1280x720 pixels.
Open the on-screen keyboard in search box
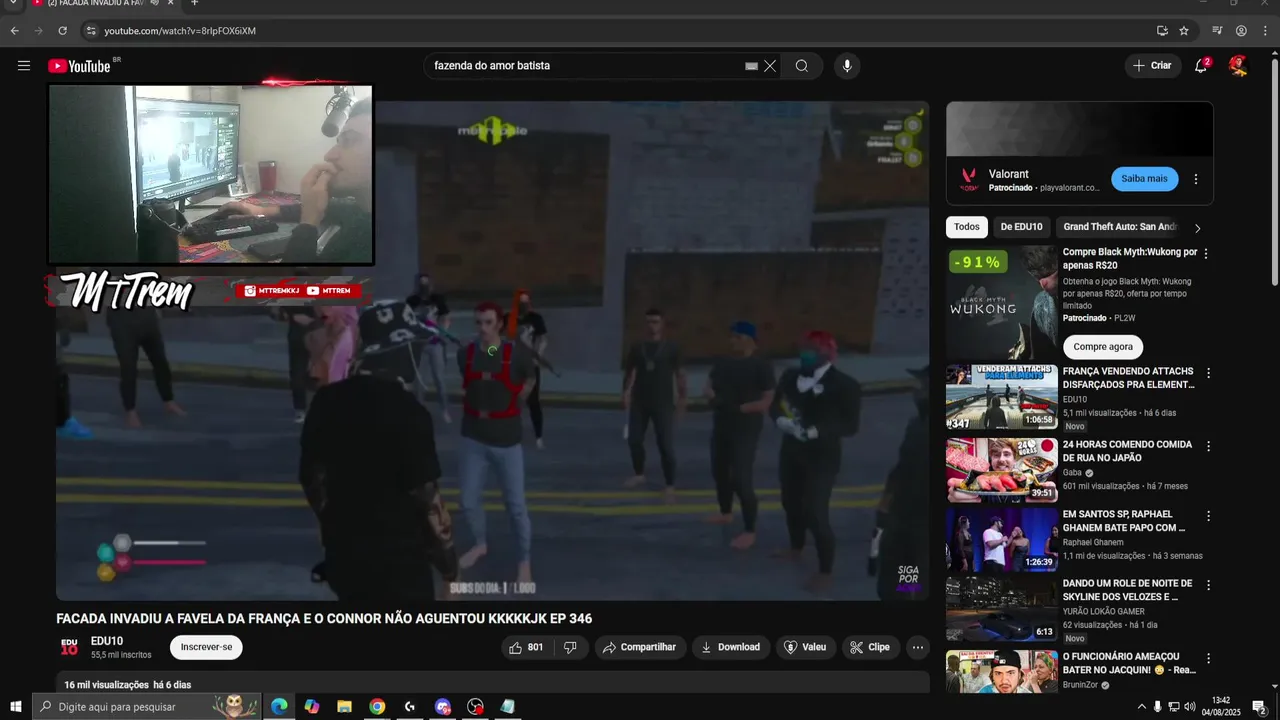(751, 66)
